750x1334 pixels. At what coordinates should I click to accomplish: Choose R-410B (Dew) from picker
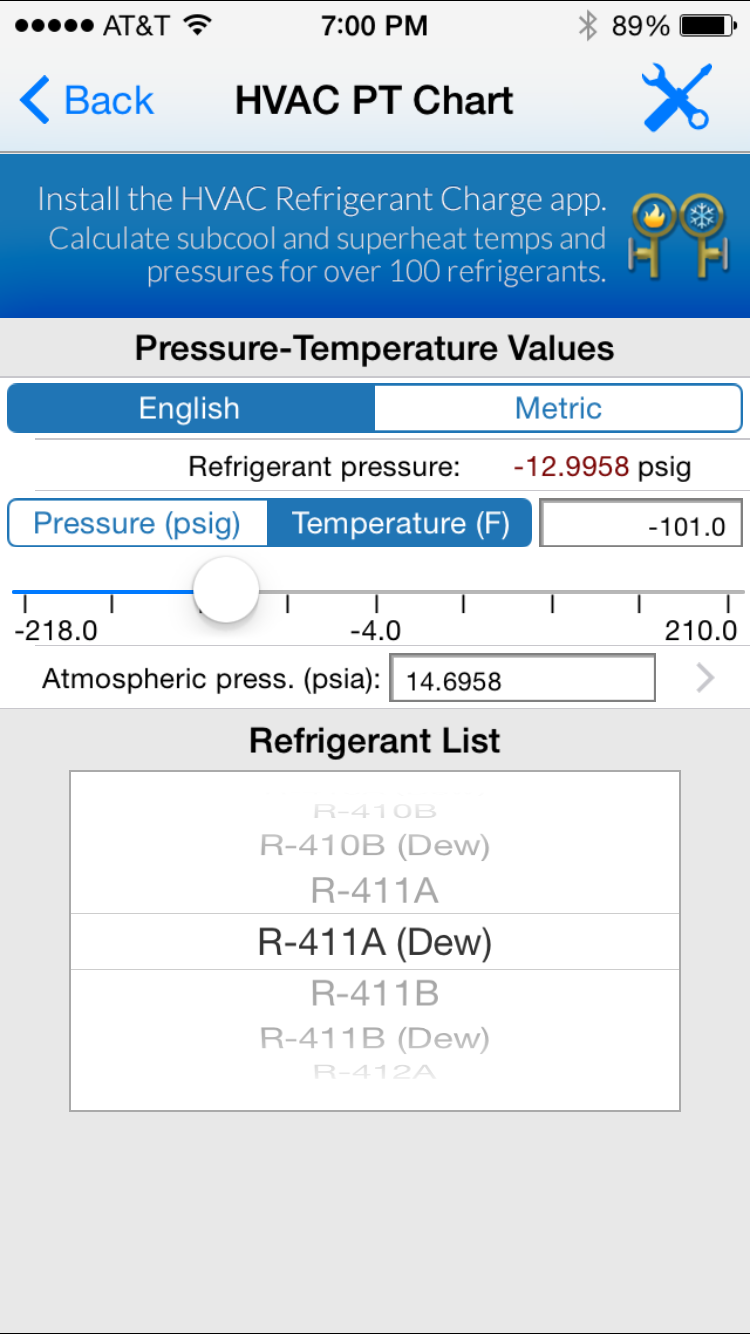[x=375, y=846]
